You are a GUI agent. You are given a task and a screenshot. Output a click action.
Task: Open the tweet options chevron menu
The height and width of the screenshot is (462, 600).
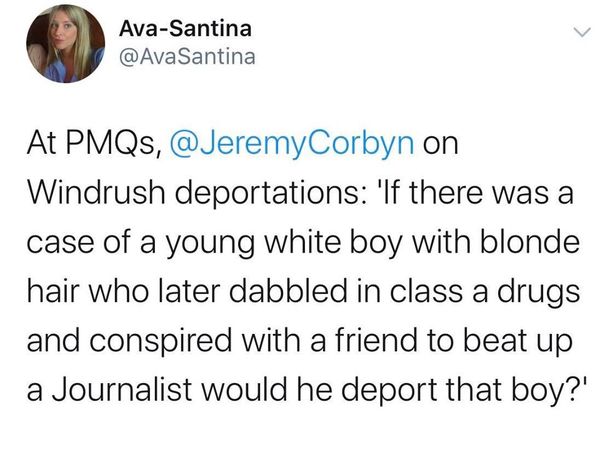577,32
